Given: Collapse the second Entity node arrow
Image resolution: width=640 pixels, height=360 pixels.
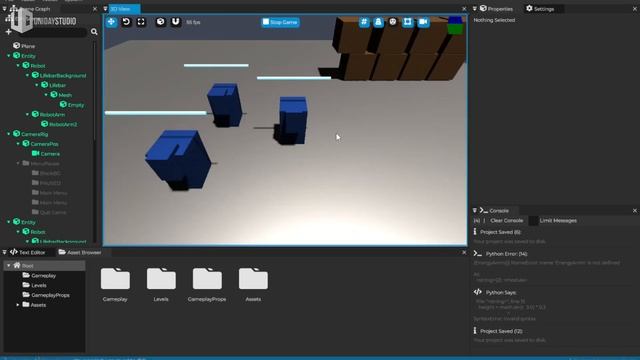Looking at the screenshot, I should point(9,222).
